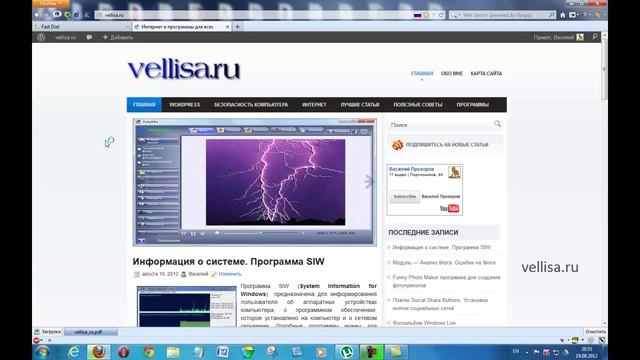Open the orange Firefox menu button
The height and width of the screenshot is (360, 640).
51,3
